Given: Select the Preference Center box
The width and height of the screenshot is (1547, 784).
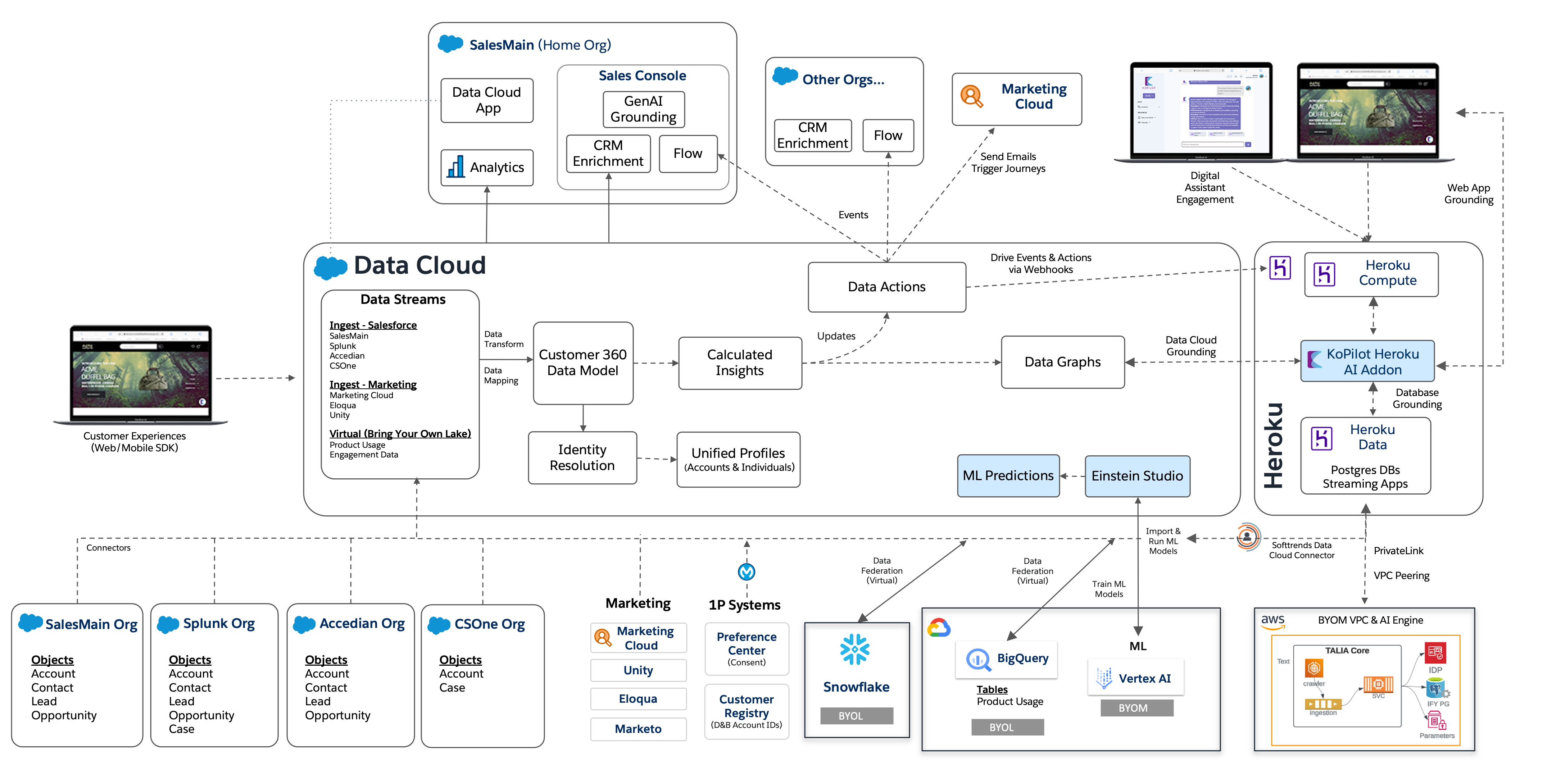Looking at the screenshot, I should pos(747,648).
